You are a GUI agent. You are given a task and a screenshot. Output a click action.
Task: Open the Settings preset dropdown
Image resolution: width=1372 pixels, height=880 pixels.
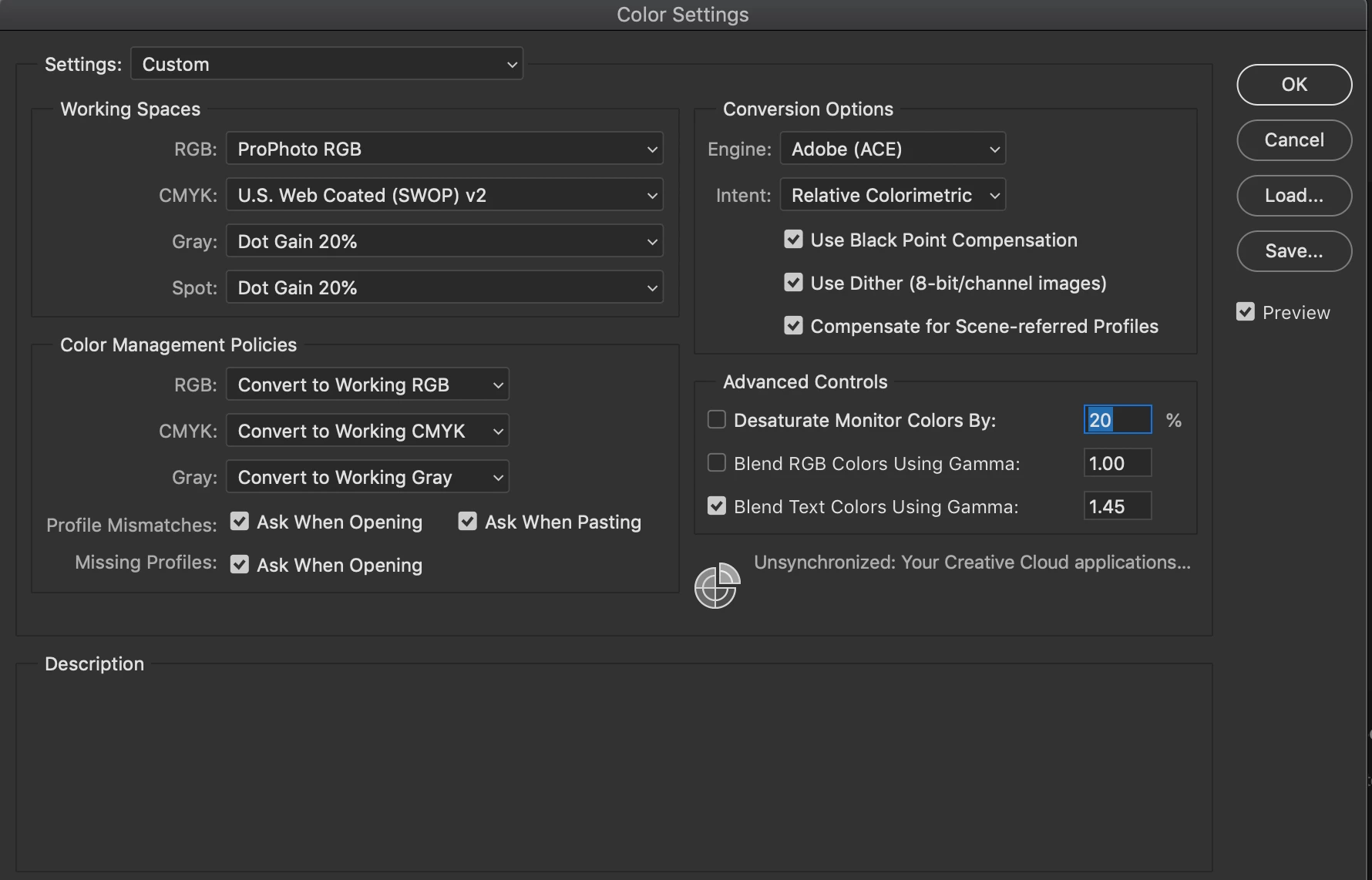(x=327, y=64)
